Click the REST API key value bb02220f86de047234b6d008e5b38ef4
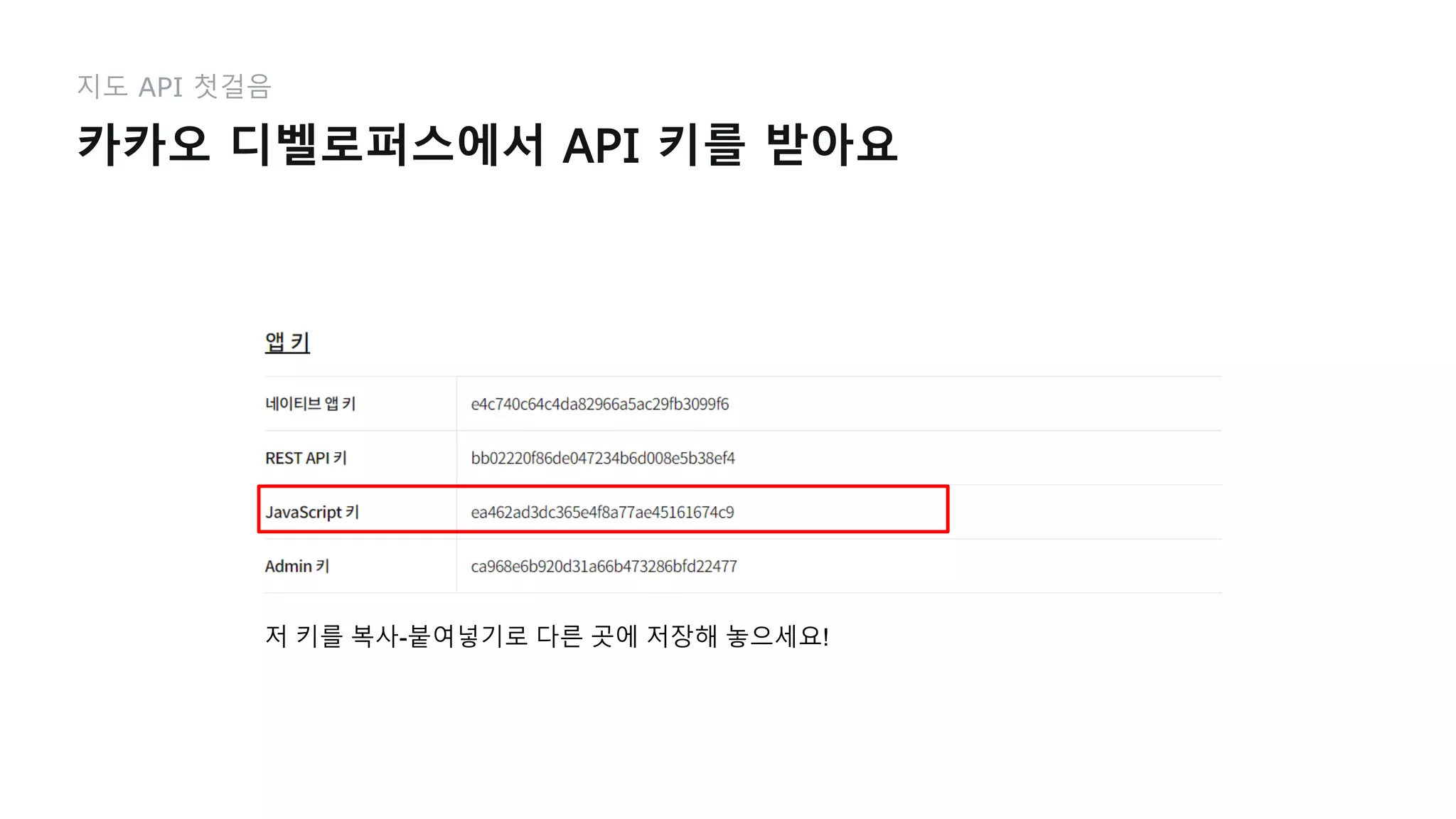The height and width of the screenshot is (819, 1456). point(603,458)
